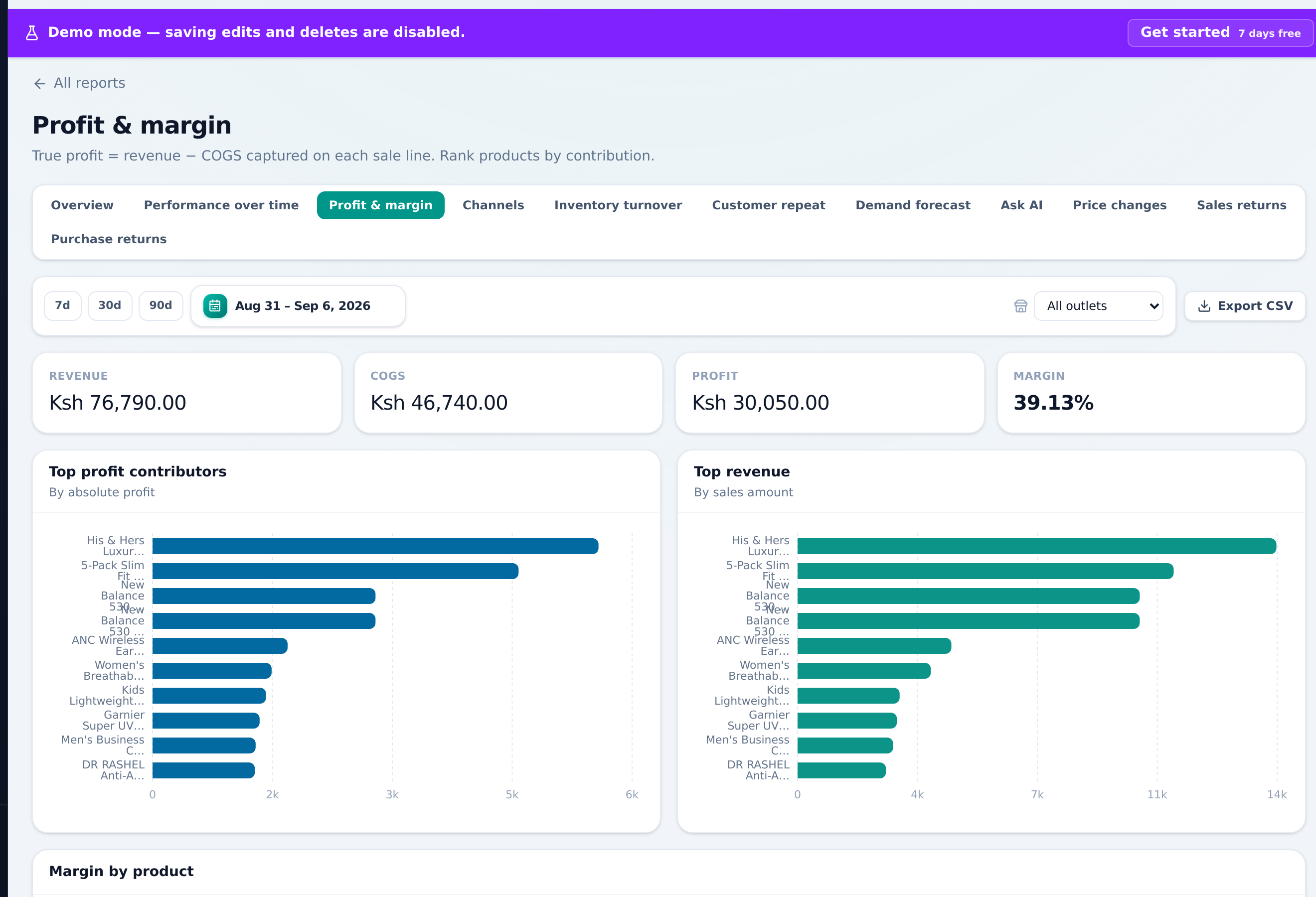Image resolution: width=1316 pixels, height=897 pixels.
Task: Click the Get started 7 days free button
Action: pos(1220,33)
